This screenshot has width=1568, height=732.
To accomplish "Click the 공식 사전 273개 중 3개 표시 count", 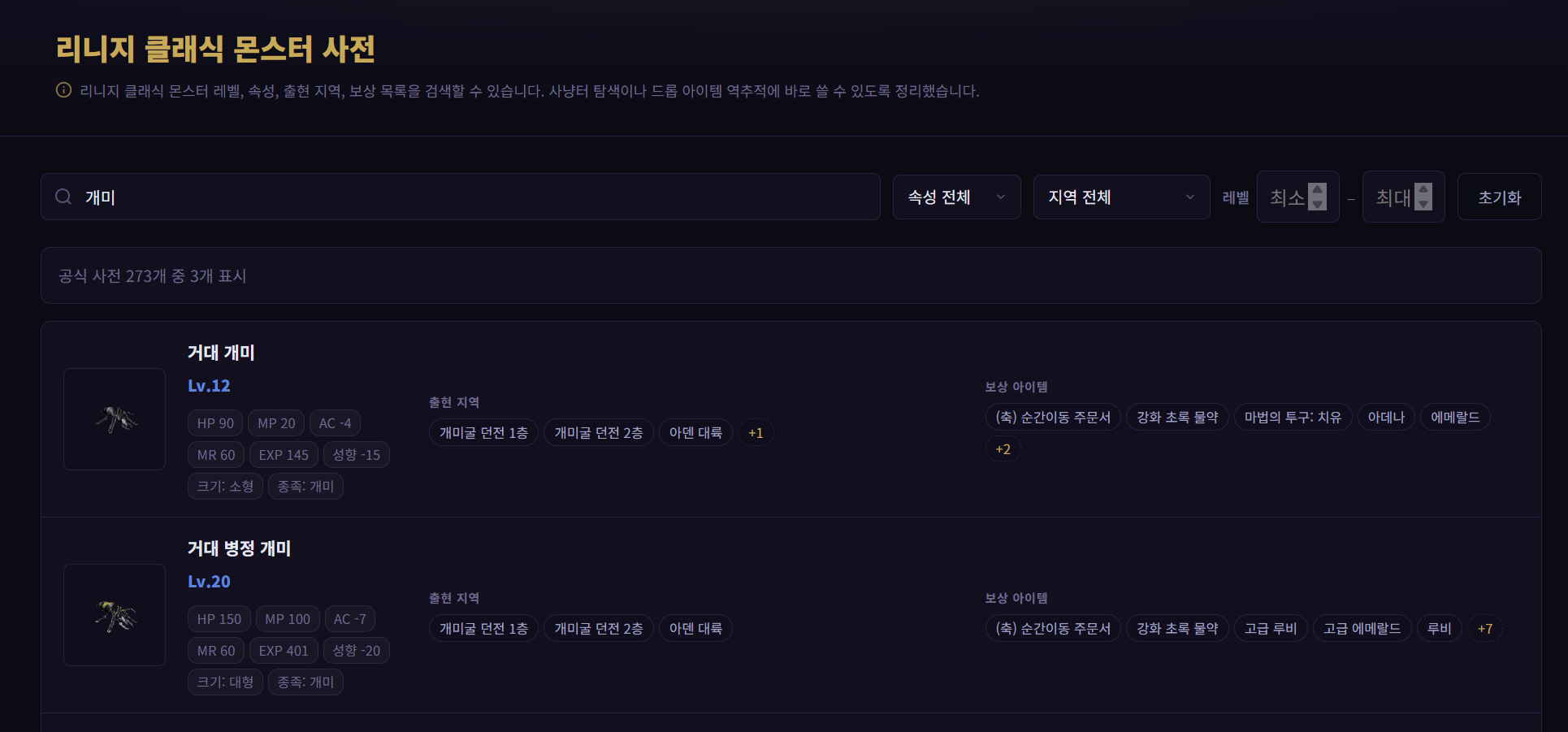I will 153,276.
